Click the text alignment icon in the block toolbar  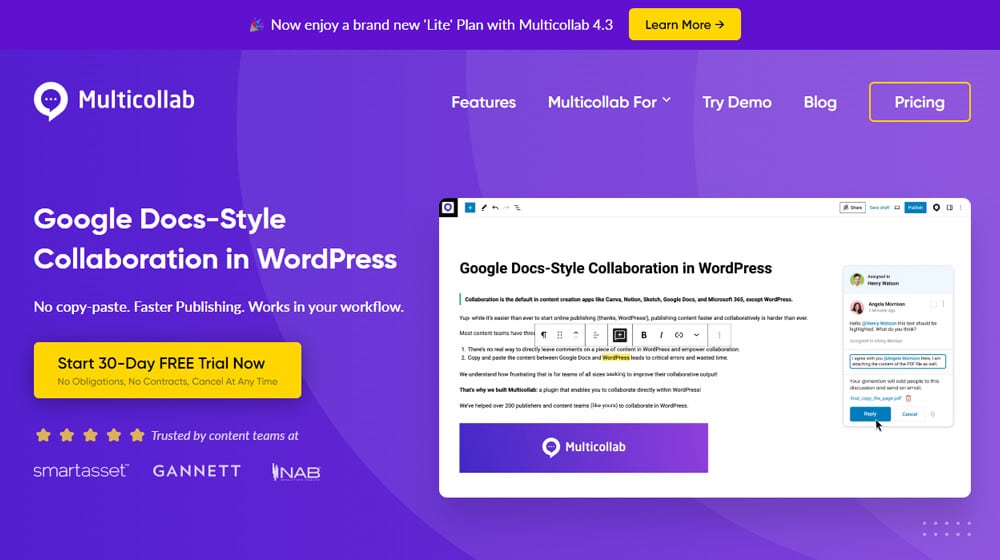click(x=596, y=335)
